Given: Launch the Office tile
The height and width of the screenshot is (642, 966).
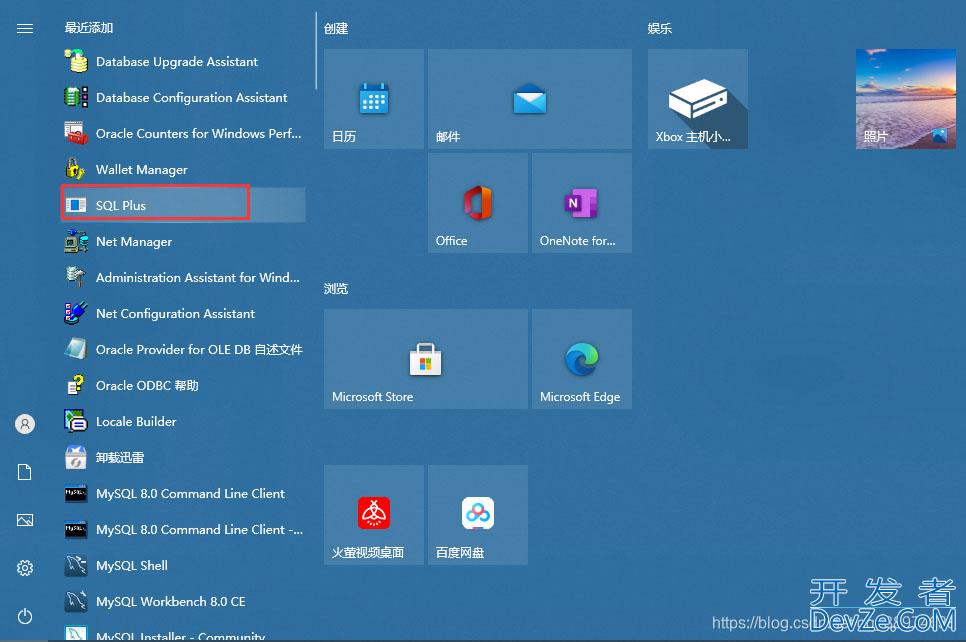Looking at the screenshot, I should [478, 203].
